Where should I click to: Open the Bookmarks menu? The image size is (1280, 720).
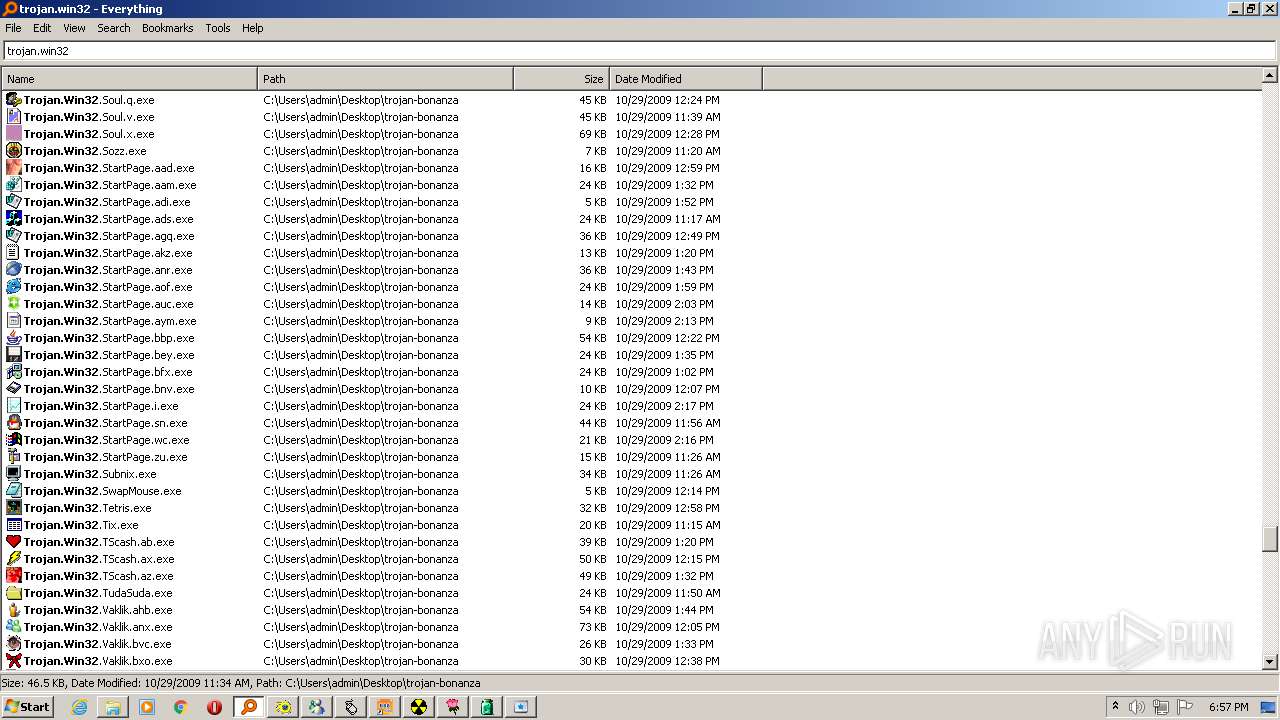click(167, 28)
